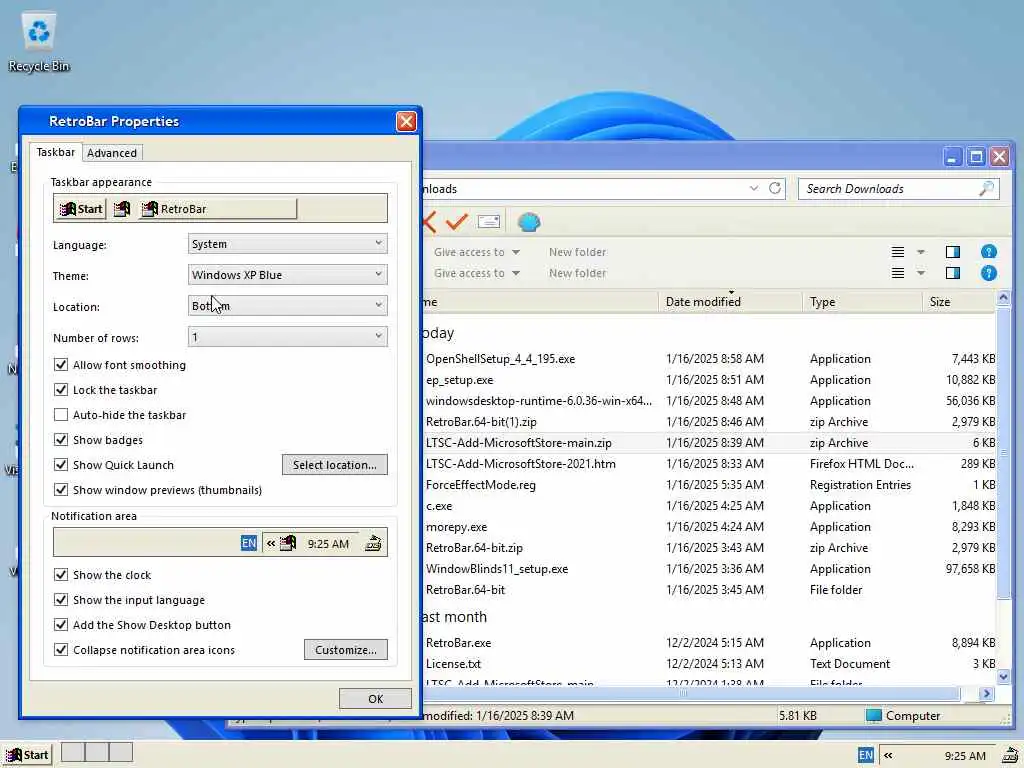Open the Language dropdown set to System

pyautogui.click(x=287, y=244)
